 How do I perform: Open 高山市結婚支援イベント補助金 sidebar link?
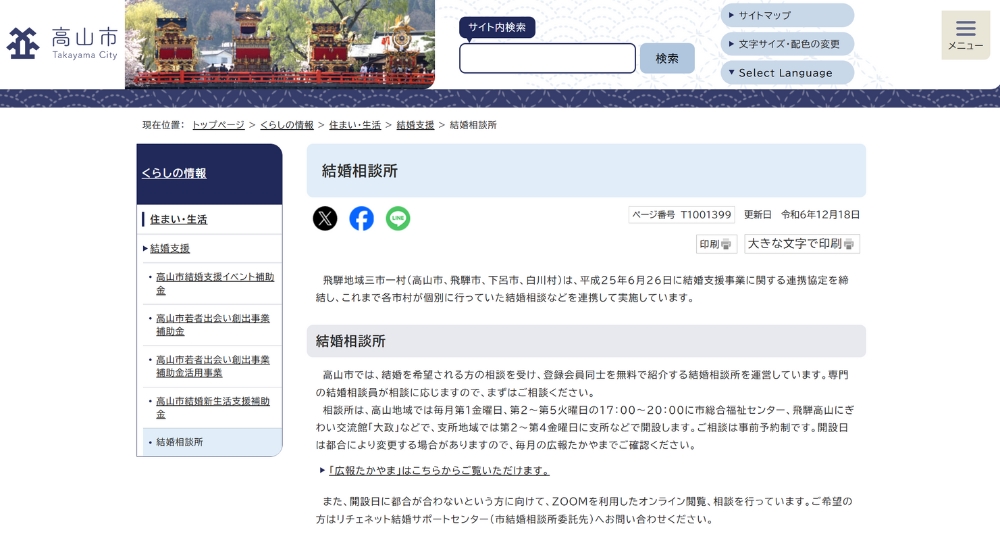215,284
